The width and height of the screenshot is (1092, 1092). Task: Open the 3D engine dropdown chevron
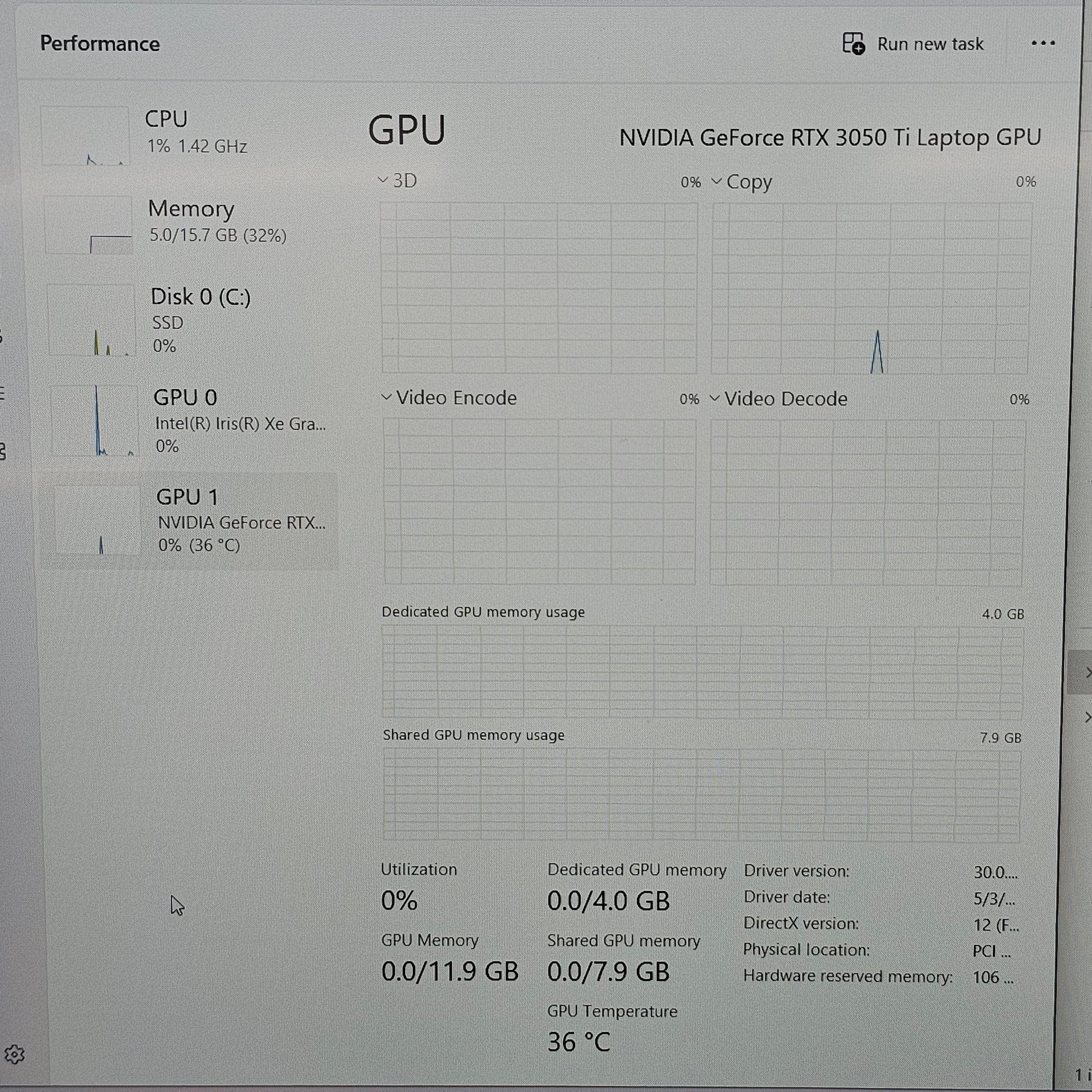pyautogui.click(x=383, y=180)
